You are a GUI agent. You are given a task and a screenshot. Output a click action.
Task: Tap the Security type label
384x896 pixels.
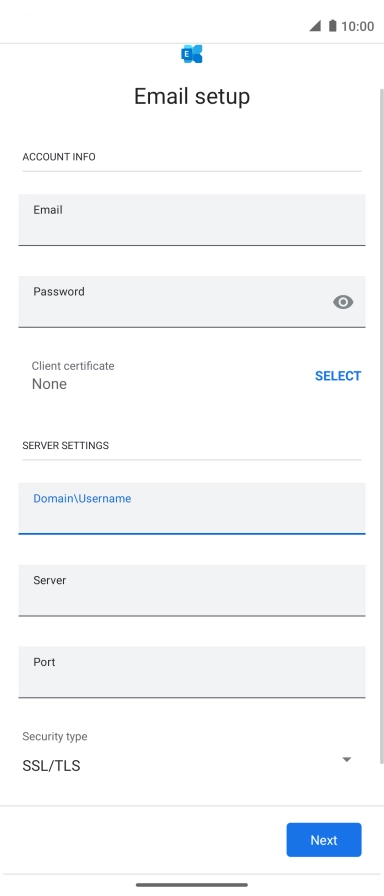[x=55, y=737]
